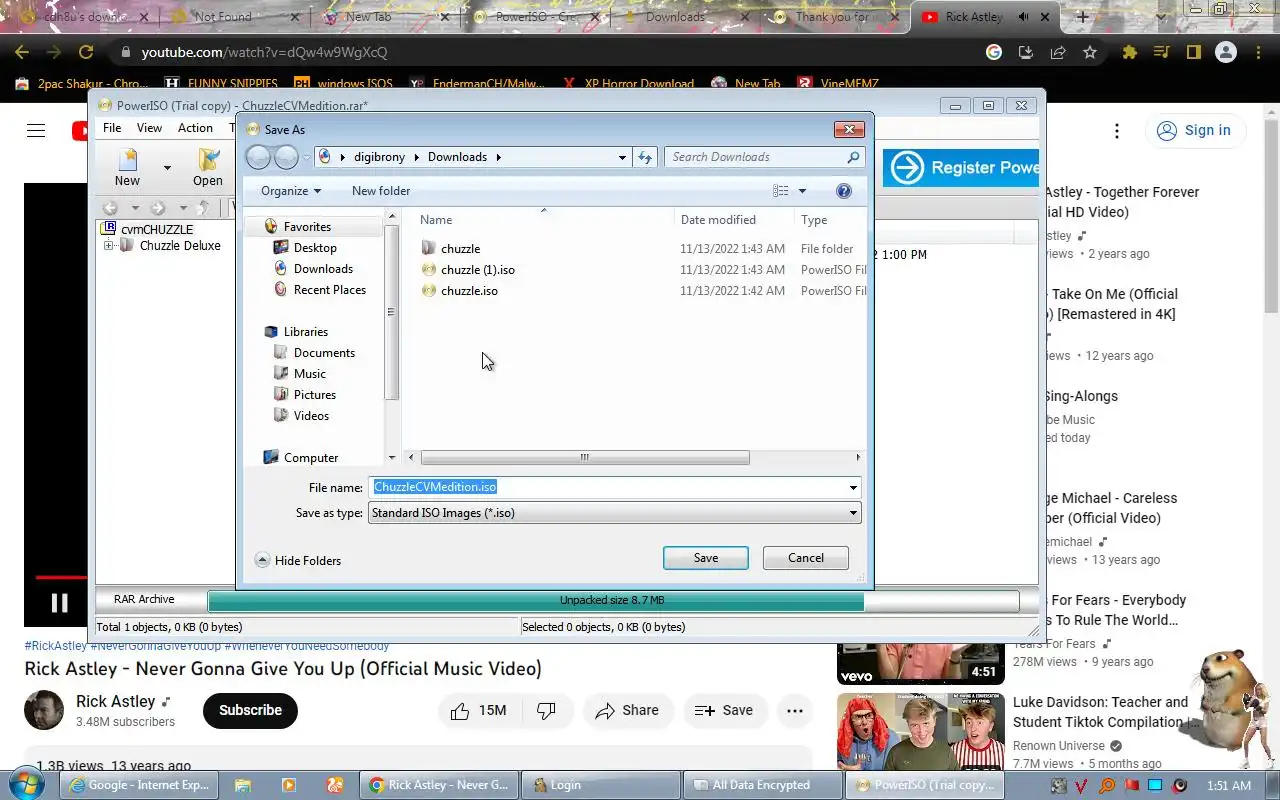Click Downloads in the breadcrumb path
The height and width of the screenshot is (800, 1280).
point(457,157)
